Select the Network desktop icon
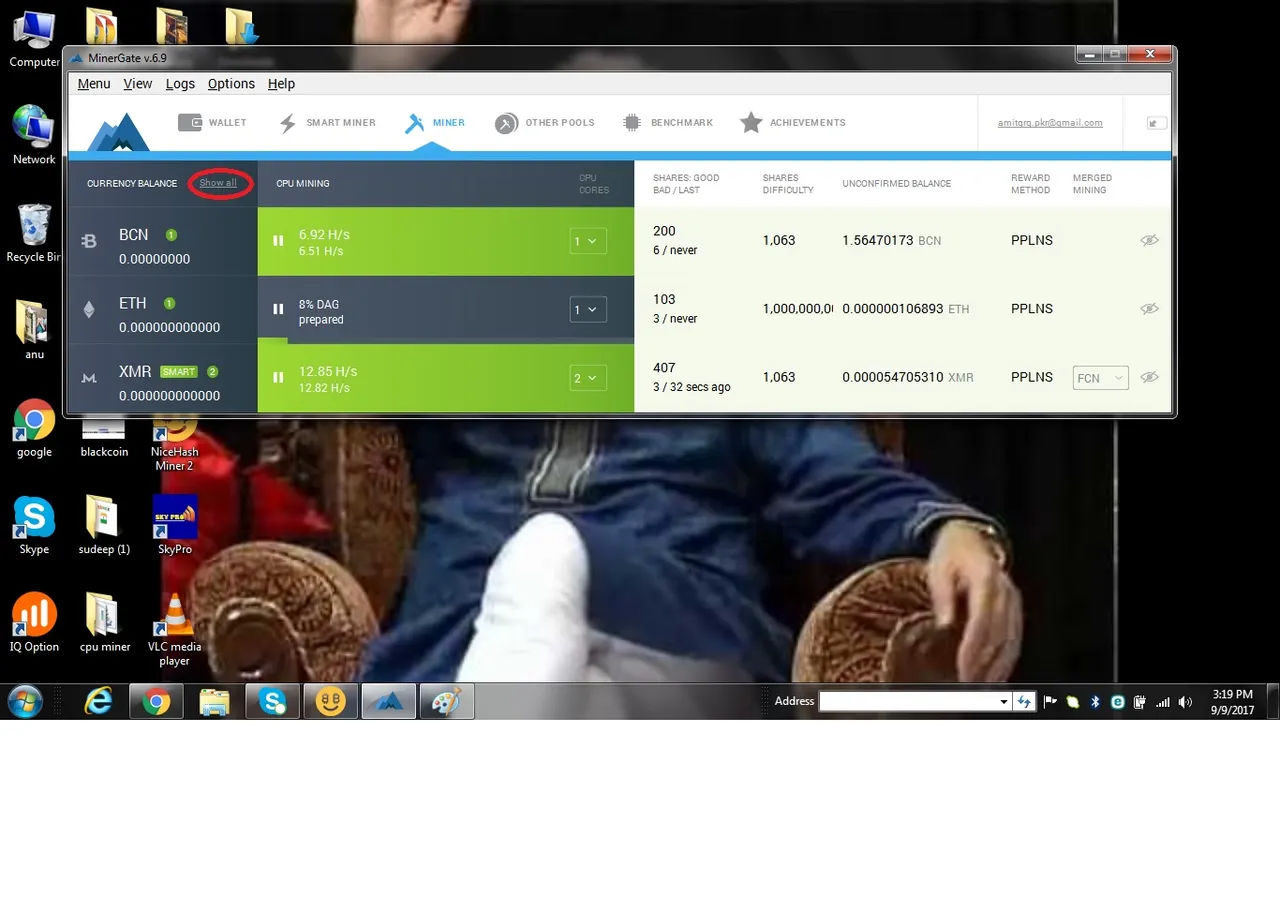The image size is (1280, 900). point(34,135)
